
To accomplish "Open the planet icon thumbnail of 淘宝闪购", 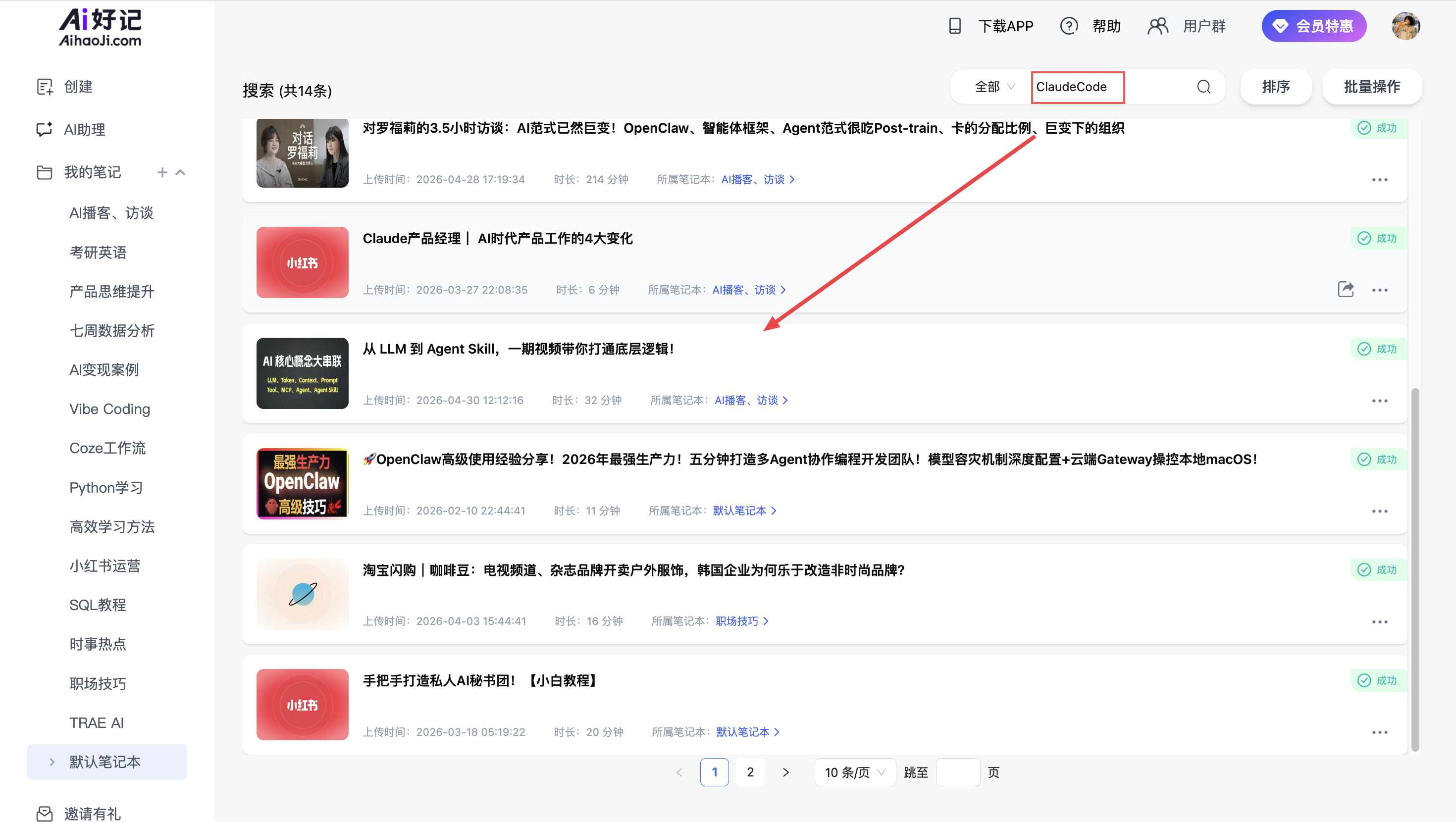I will [x=303, y=594].
